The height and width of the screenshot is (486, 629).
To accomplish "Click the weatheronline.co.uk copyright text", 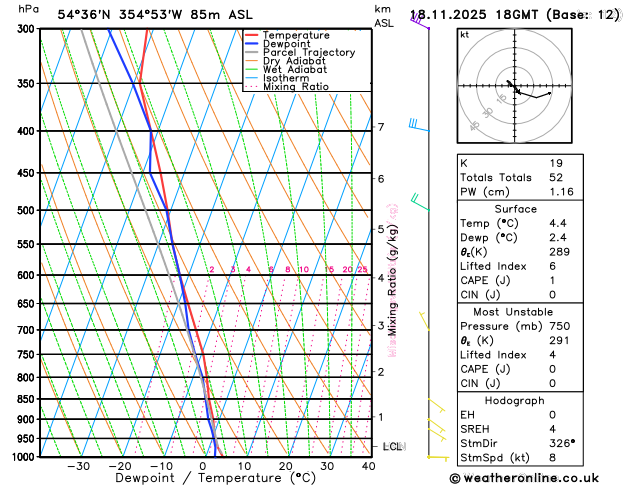I will [524, 478].
